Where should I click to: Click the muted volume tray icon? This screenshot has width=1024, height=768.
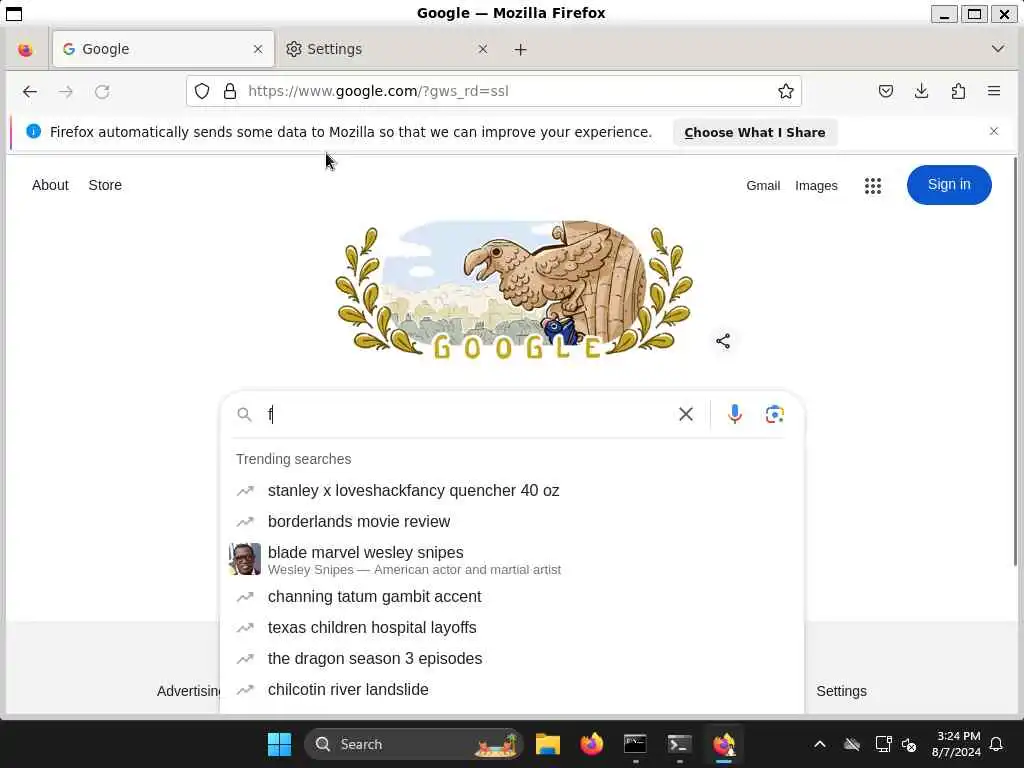pos(908,744)
